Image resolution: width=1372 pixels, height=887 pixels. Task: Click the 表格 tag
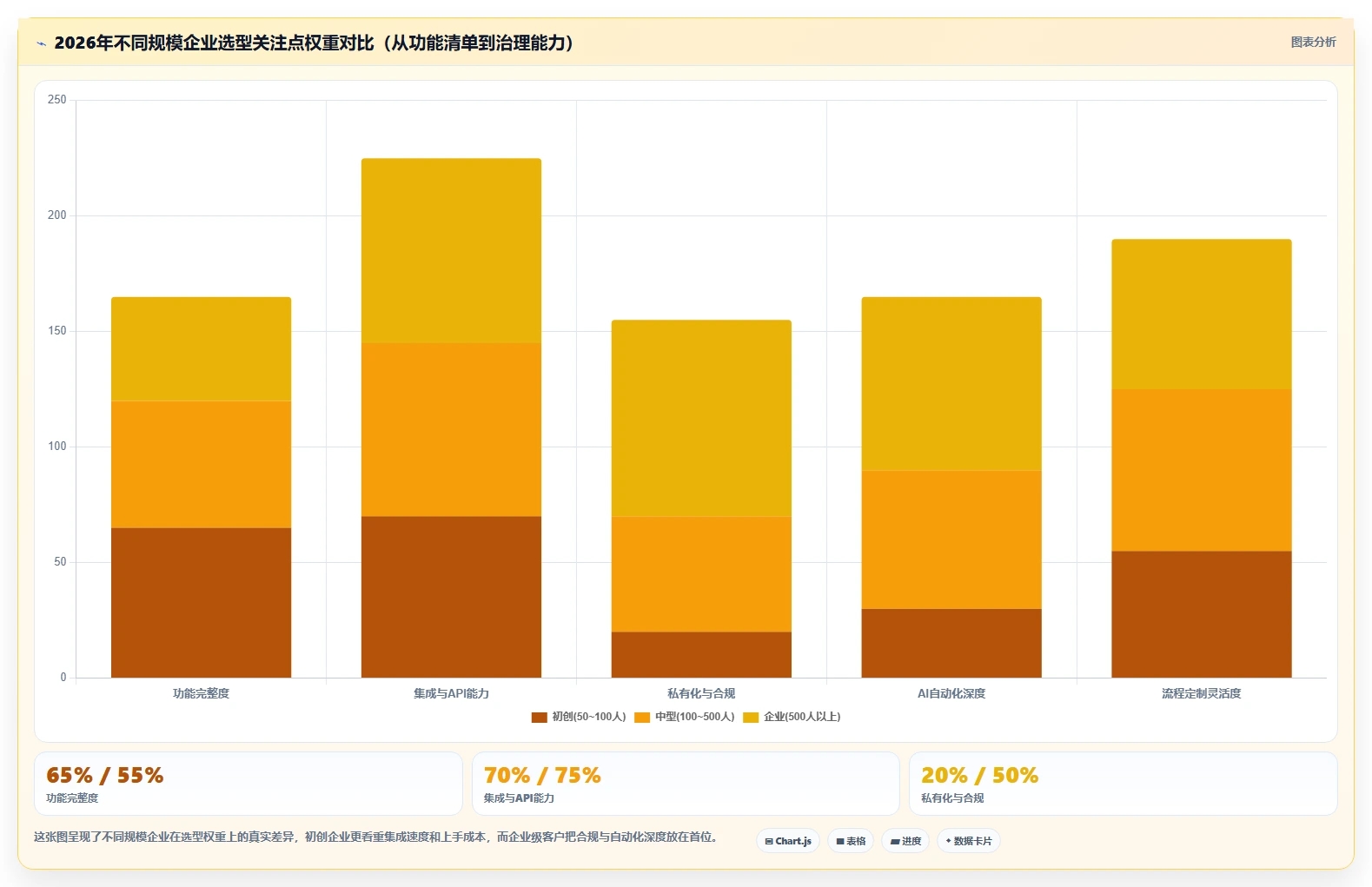851,841
